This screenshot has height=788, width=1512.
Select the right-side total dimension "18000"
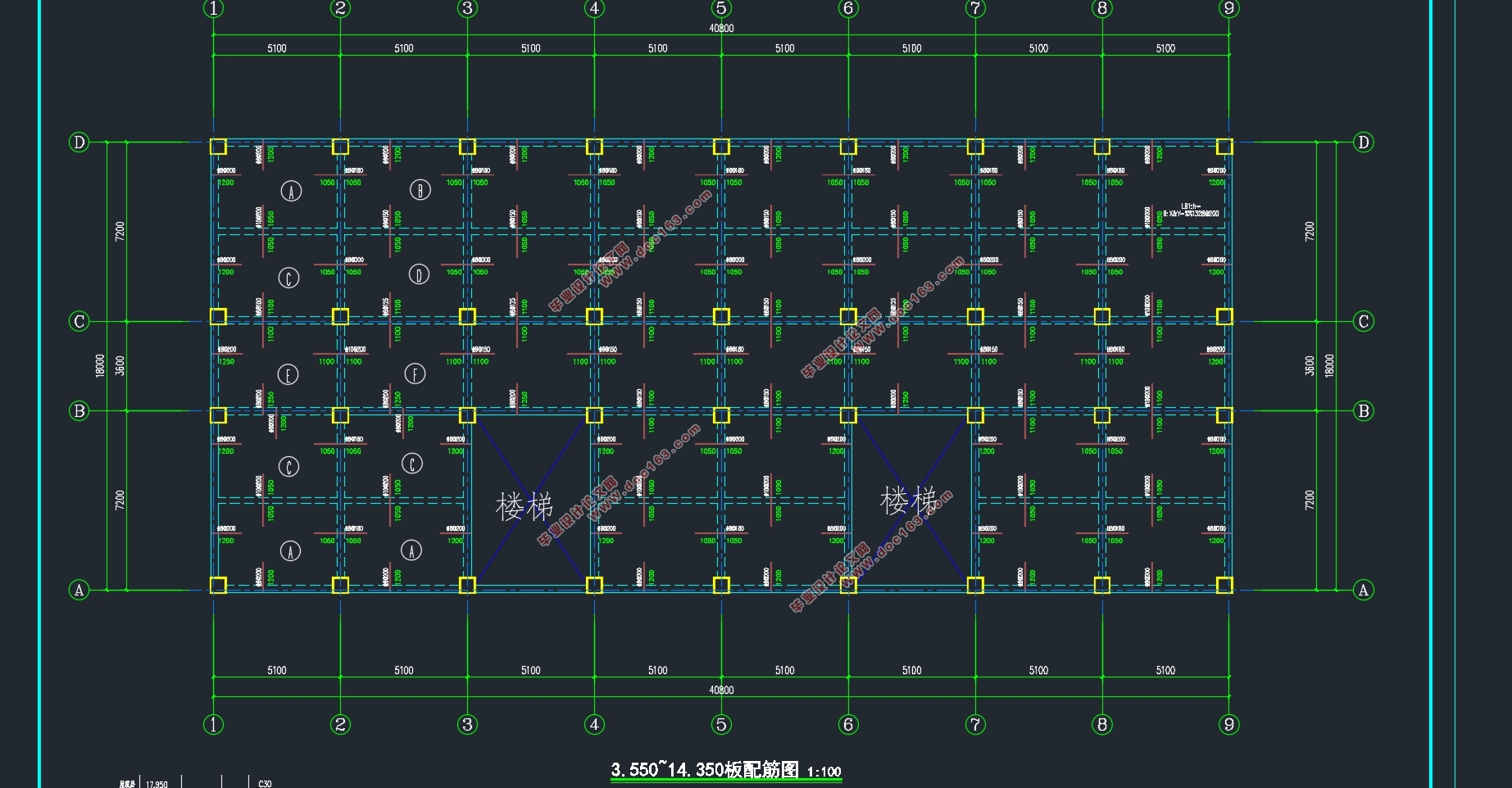coord(1329,365)
